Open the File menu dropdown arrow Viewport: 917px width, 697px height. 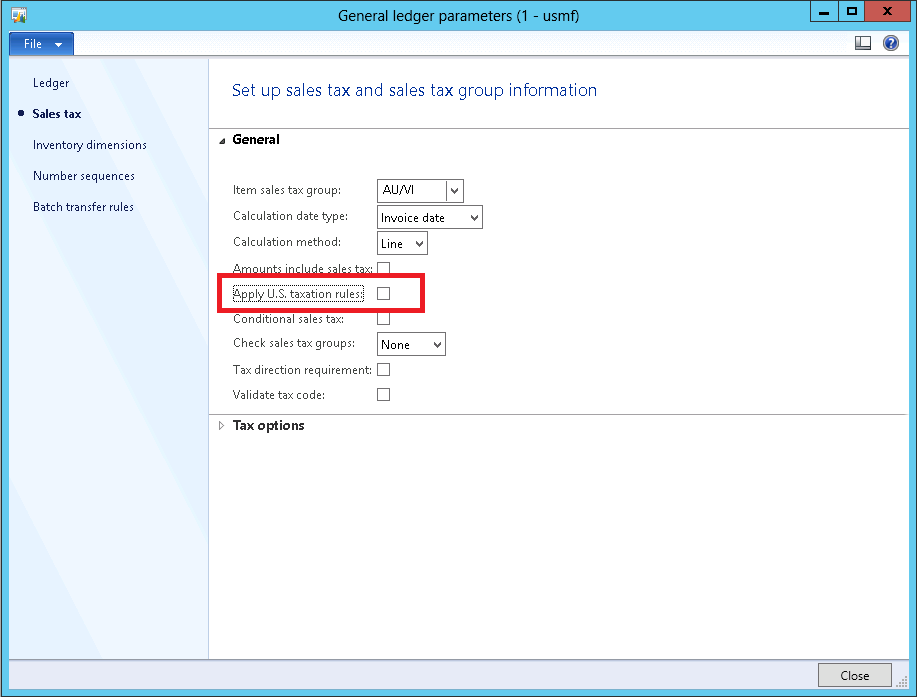(56, 43)
